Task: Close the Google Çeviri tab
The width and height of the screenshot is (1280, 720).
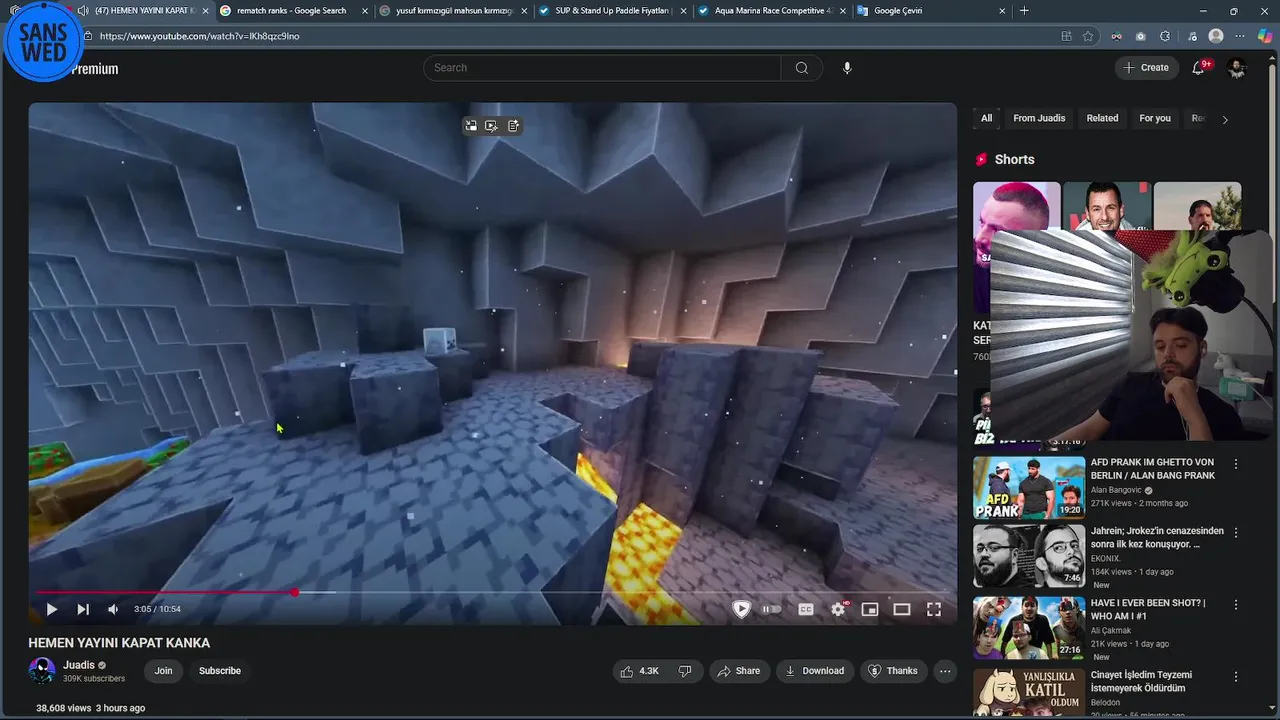Action: click(1002, 11)
